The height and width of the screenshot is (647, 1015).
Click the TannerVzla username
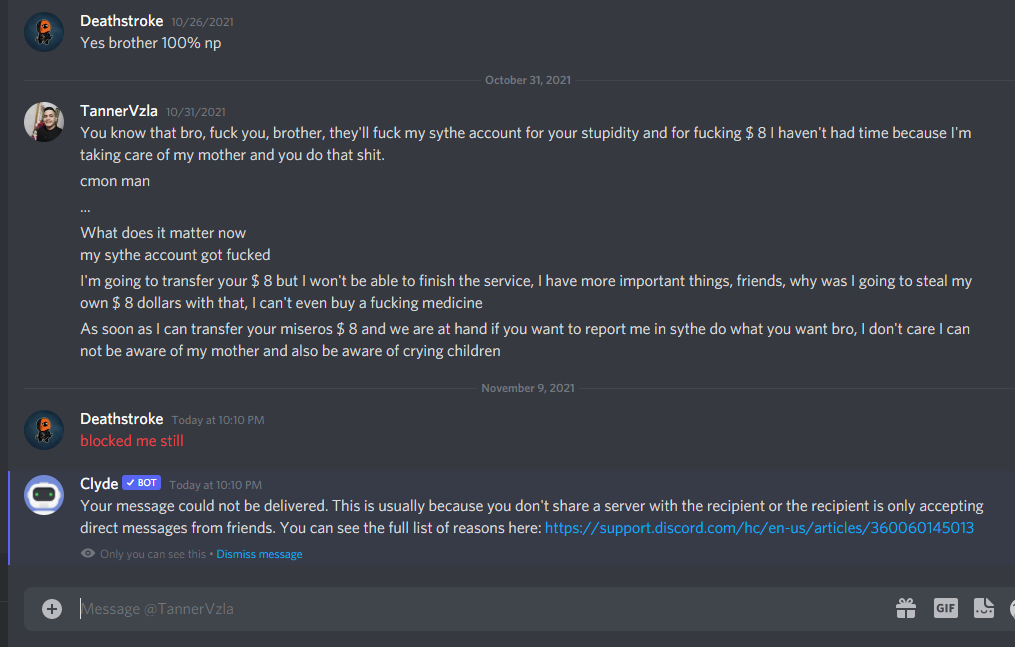point(119,111)
